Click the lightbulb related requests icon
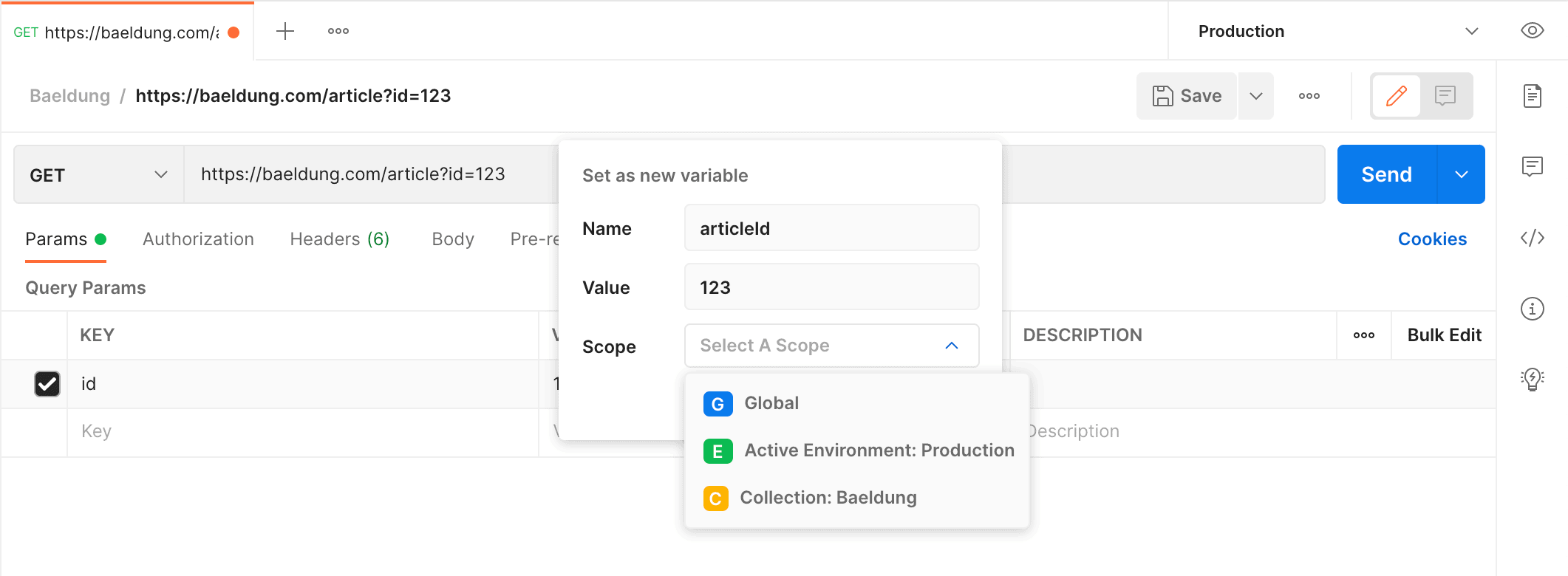The height and width of the screenshot is (576, 1568). click(x=1532, y=379)
